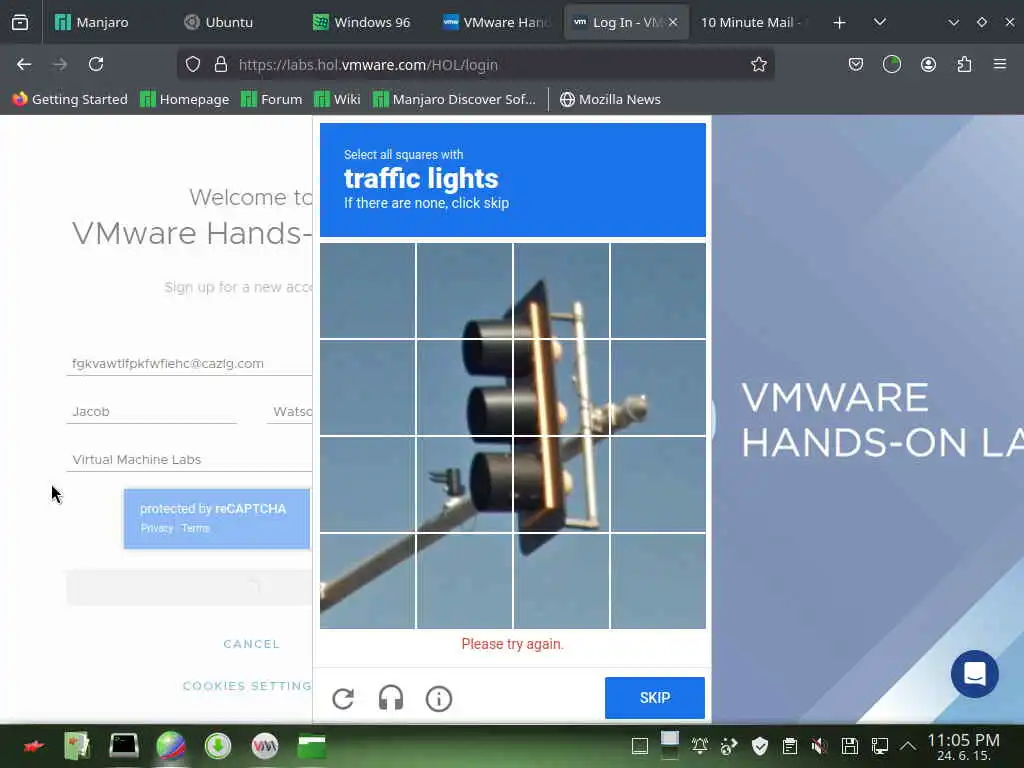The image size is (1024, 768).
Task: Get an audio challenge headphones icon
Action: click(x=391, y=699)
